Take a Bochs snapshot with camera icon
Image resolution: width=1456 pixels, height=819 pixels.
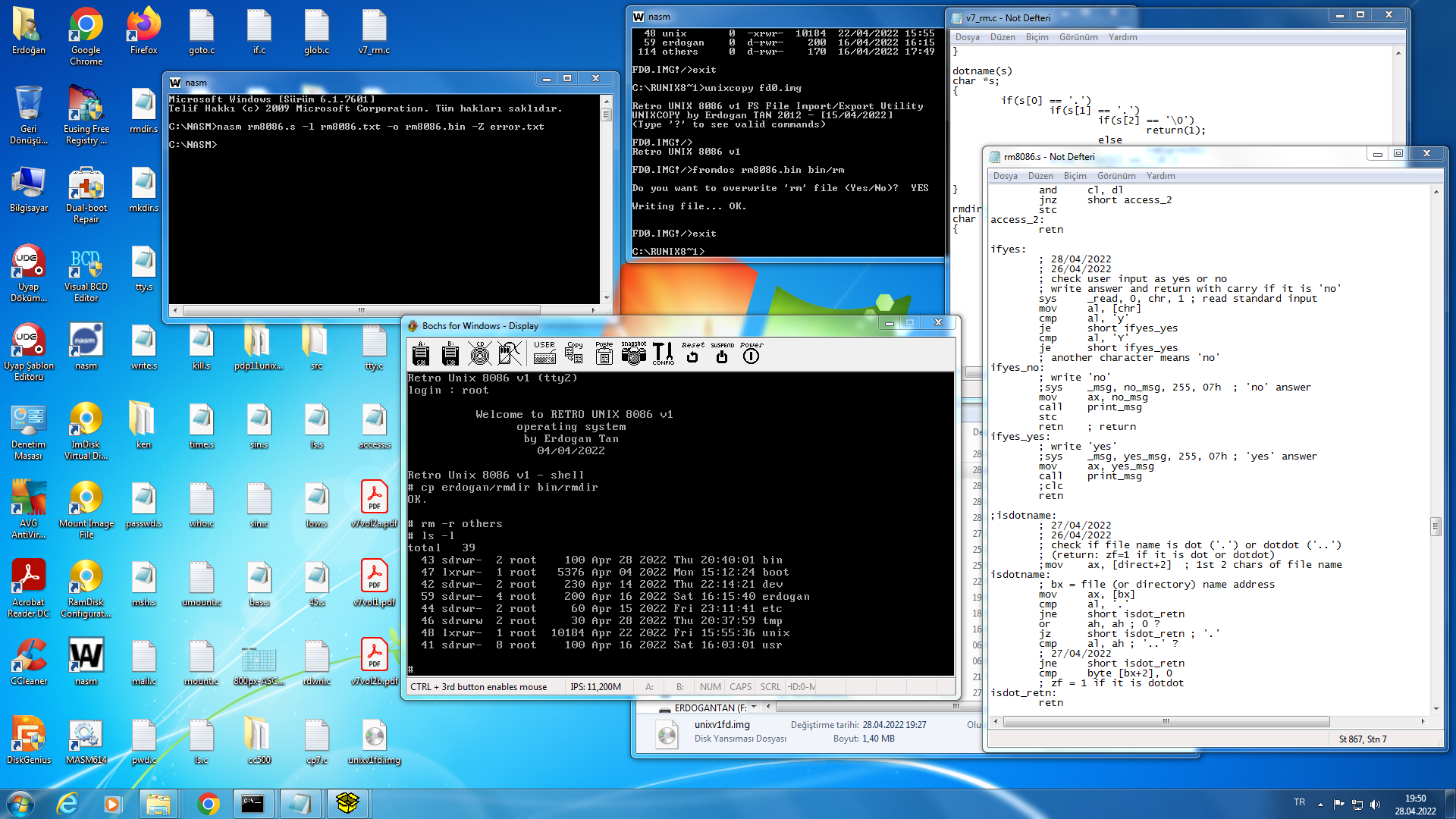[x=633, y=353]
